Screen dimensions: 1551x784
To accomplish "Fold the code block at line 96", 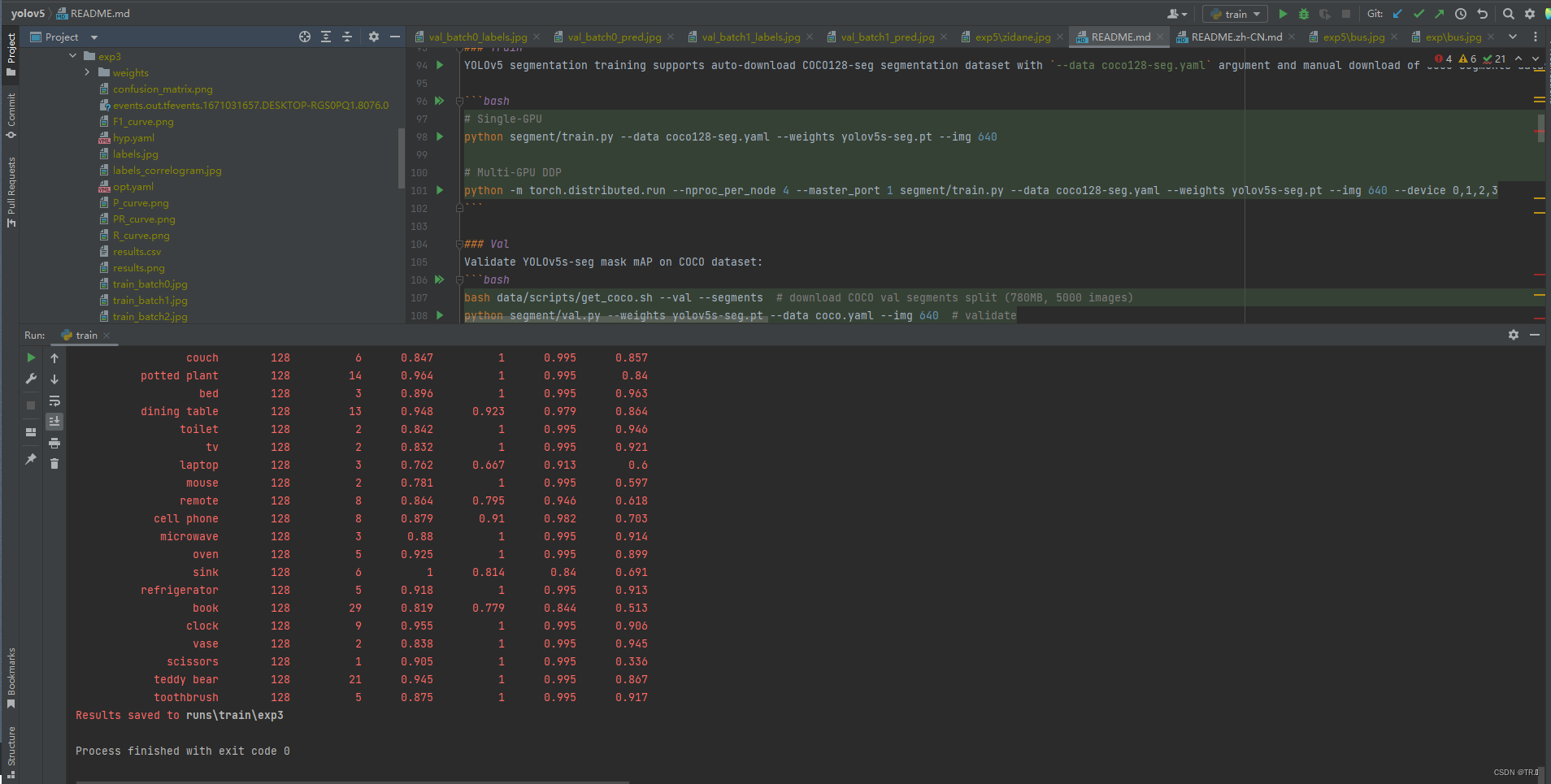I will [459, 101].
